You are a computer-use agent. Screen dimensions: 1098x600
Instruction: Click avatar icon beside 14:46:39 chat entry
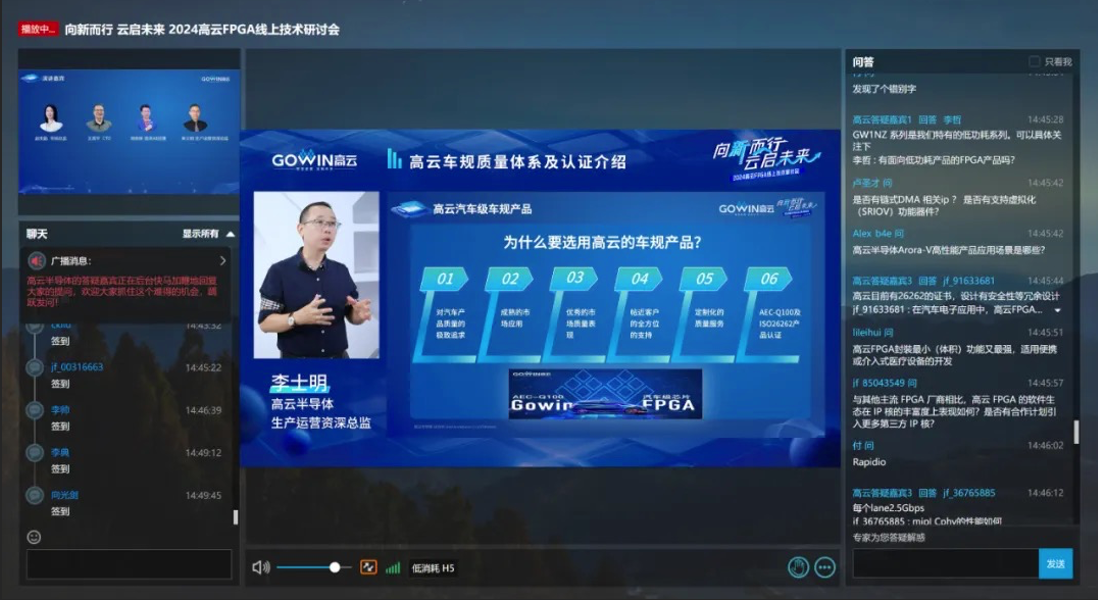pos(35,410)
